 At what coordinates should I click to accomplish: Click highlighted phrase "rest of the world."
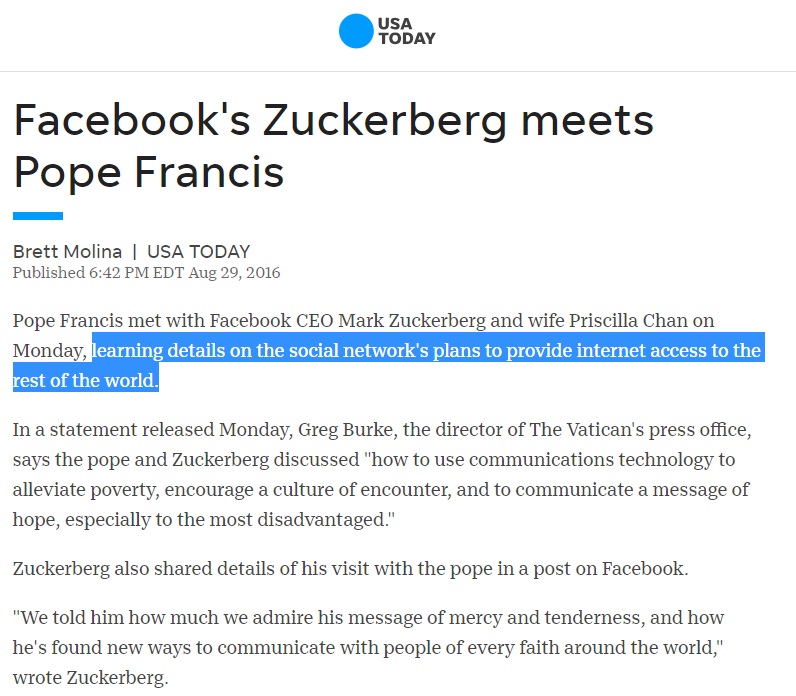click(86, 381)
